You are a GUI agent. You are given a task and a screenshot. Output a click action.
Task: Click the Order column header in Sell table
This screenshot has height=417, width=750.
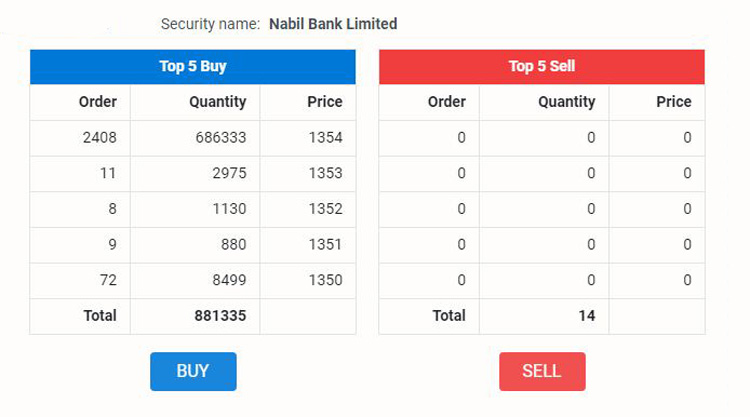[446, 102]
